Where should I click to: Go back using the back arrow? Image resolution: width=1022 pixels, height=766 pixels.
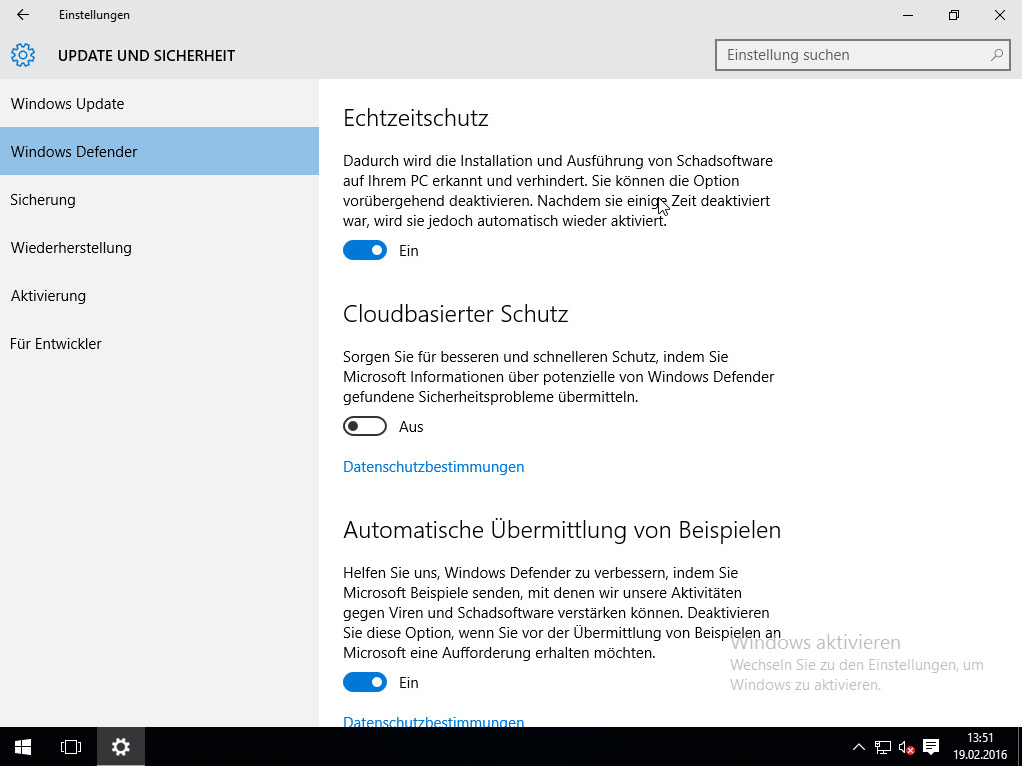click(x=23, y=14)
